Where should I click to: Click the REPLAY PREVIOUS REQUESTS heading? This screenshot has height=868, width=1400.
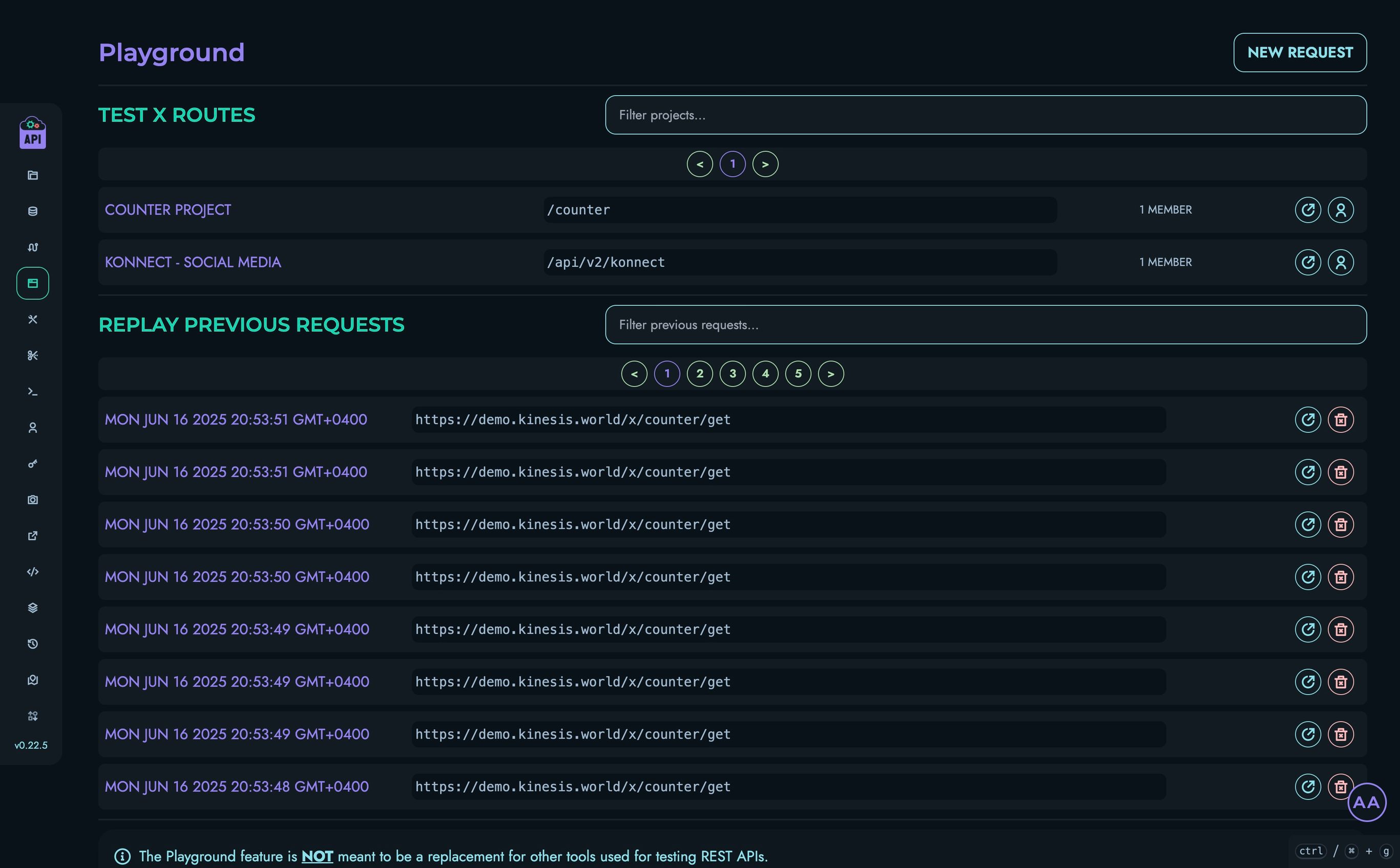252,325
